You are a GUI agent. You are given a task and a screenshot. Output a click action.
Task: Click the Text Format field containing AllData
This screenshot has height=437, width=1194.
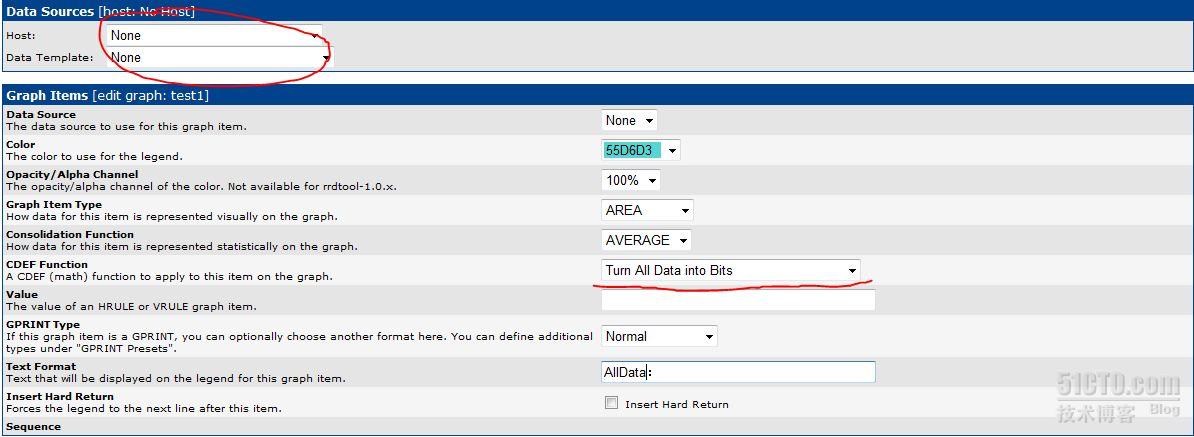pyautogui.click(x=739, y=372)
